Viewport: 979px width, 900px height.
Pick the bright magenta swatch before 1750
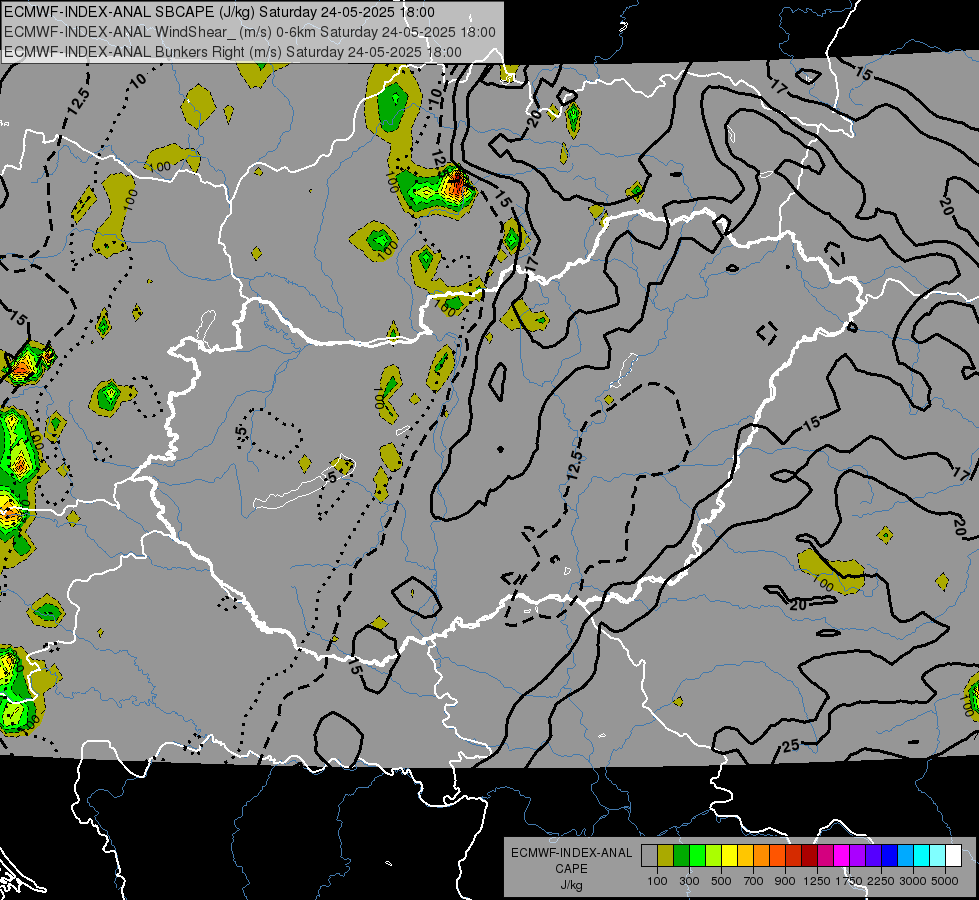(841, 855)
